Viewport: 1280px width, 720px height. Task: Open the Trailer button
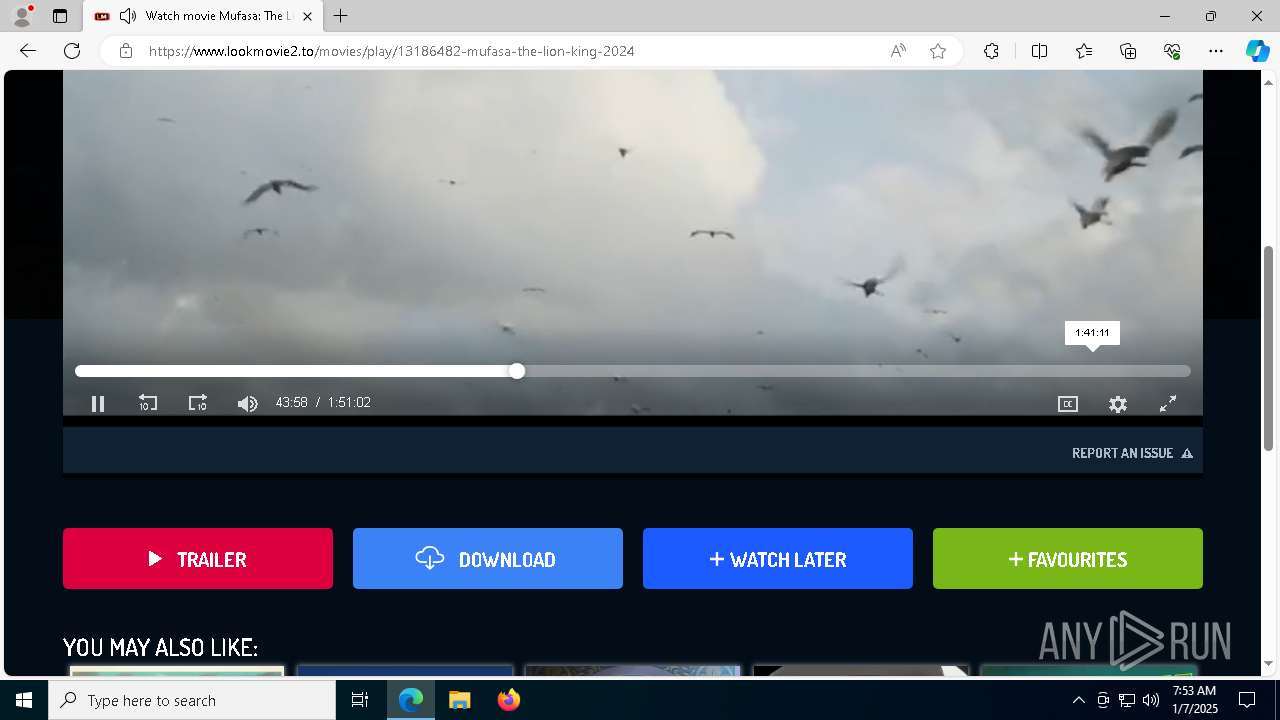pos(198,559)
